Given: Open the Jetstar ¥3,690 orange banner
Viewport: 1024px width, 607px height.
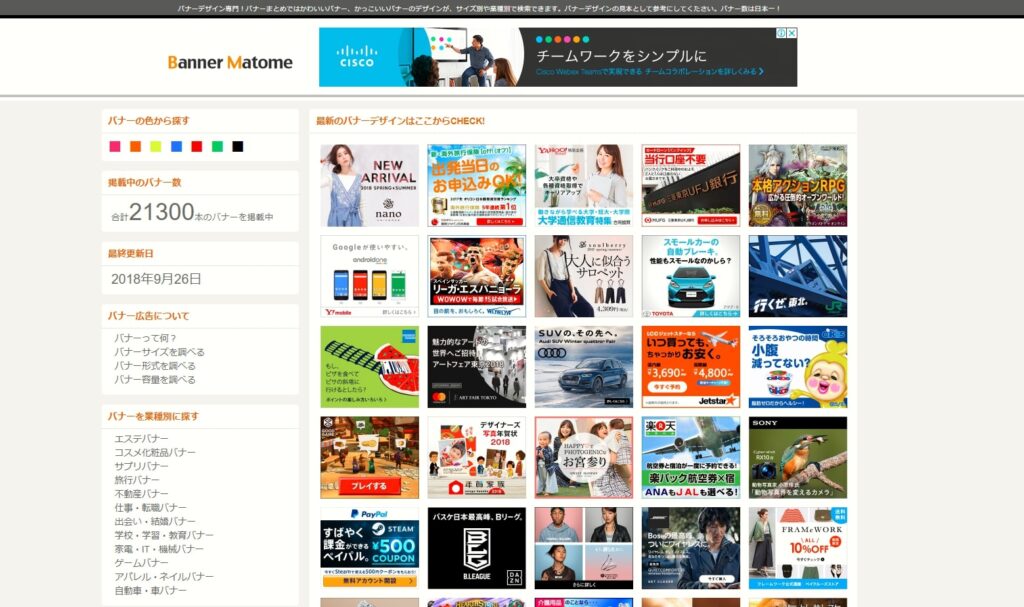Looking at the screenshot, I should (691, 367).
